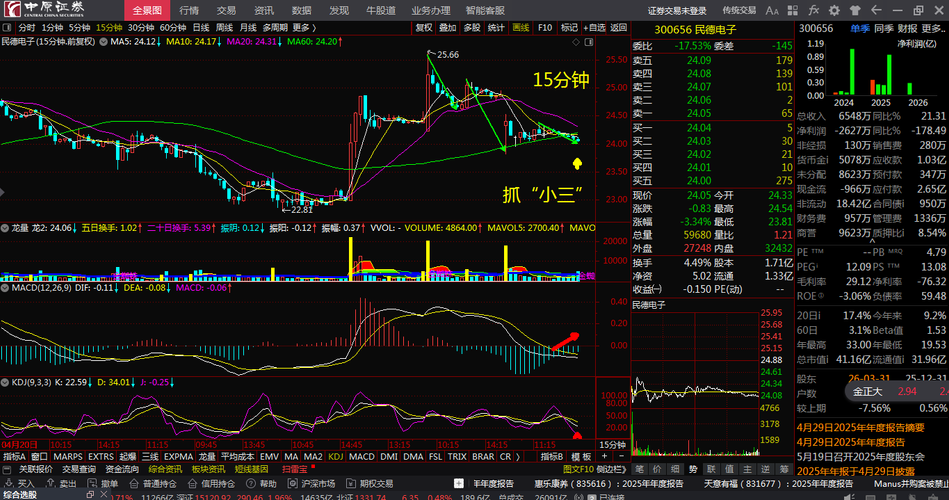
Task: Open KDJ indicator settings round icon
Action: (x=5, y=383)
